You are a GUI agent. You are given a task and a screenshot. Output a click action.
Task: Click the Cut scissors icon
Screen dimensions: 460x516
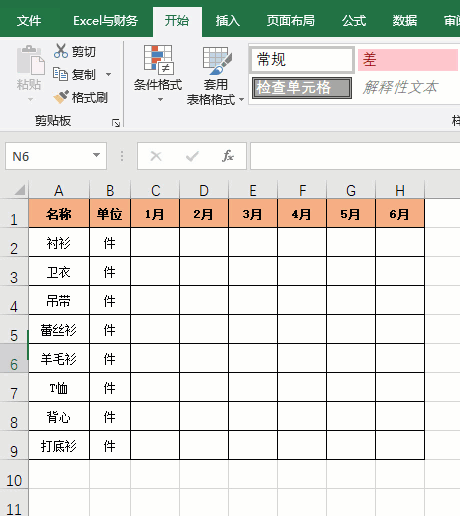[61, 51]
